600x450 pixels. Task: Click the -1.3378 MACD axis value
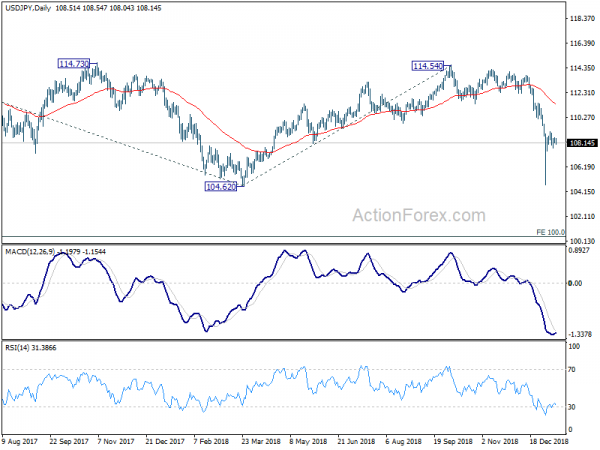pos(580,334)
